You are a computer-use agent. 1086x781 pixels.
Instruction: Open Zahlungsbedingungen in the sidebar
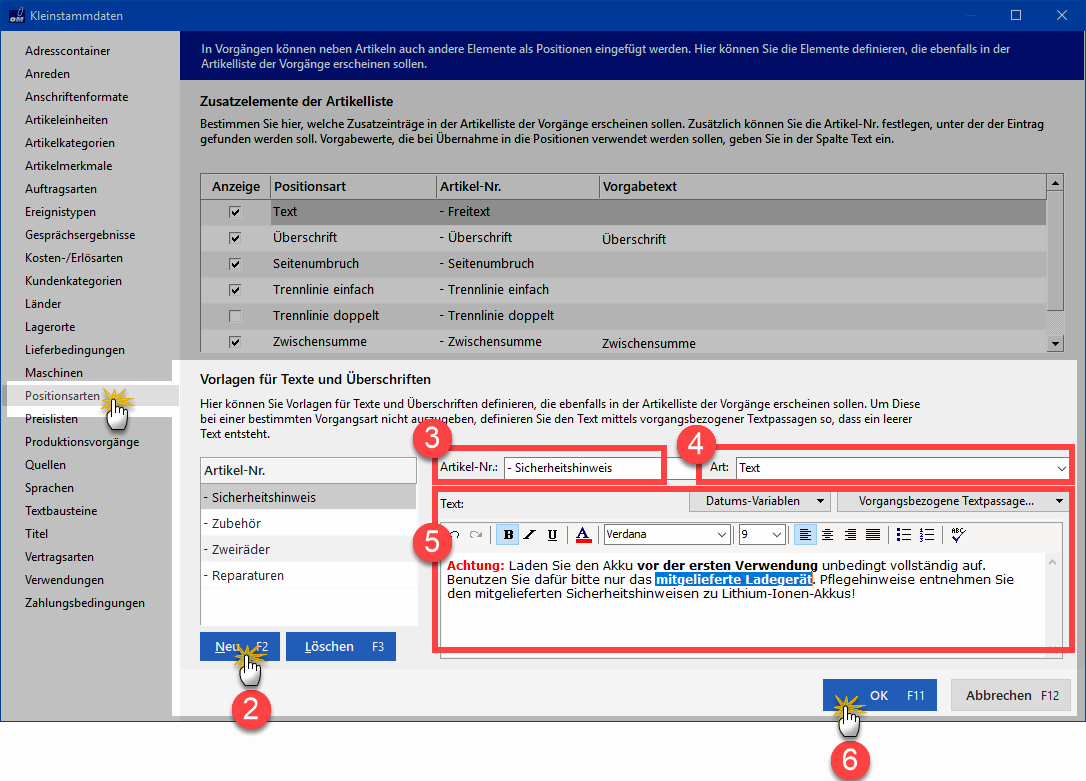(x=84, y=603)
